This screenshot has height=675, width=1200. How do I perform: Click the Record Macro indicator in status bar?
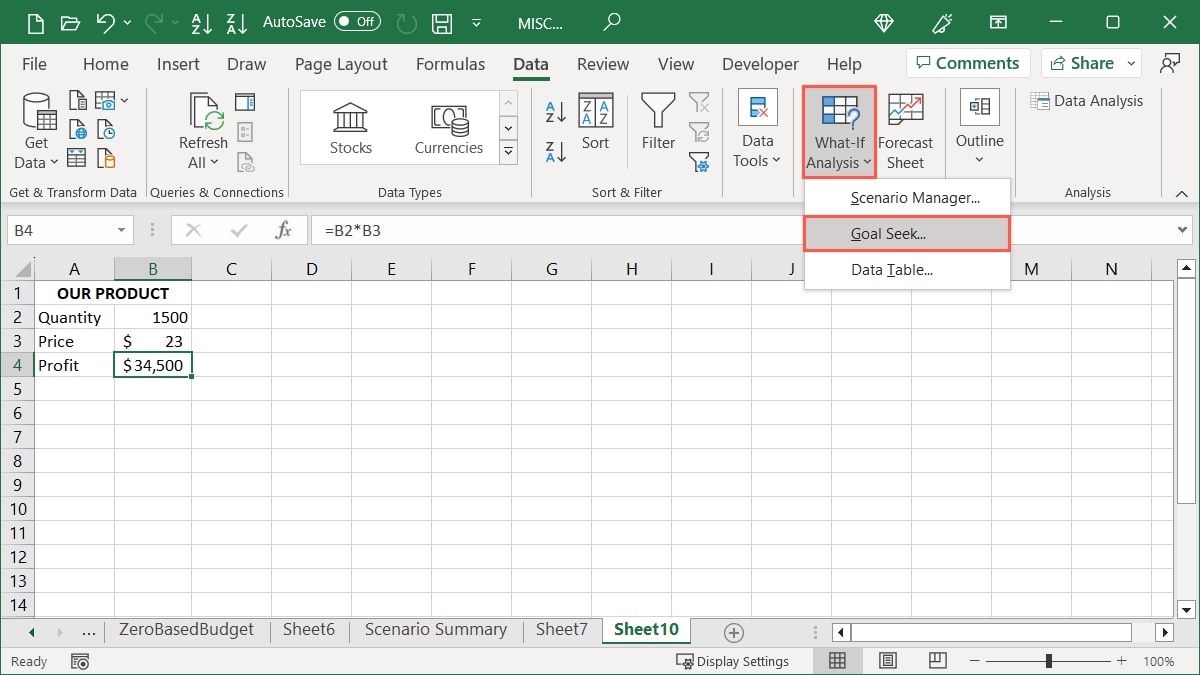[x=79, y=661]
